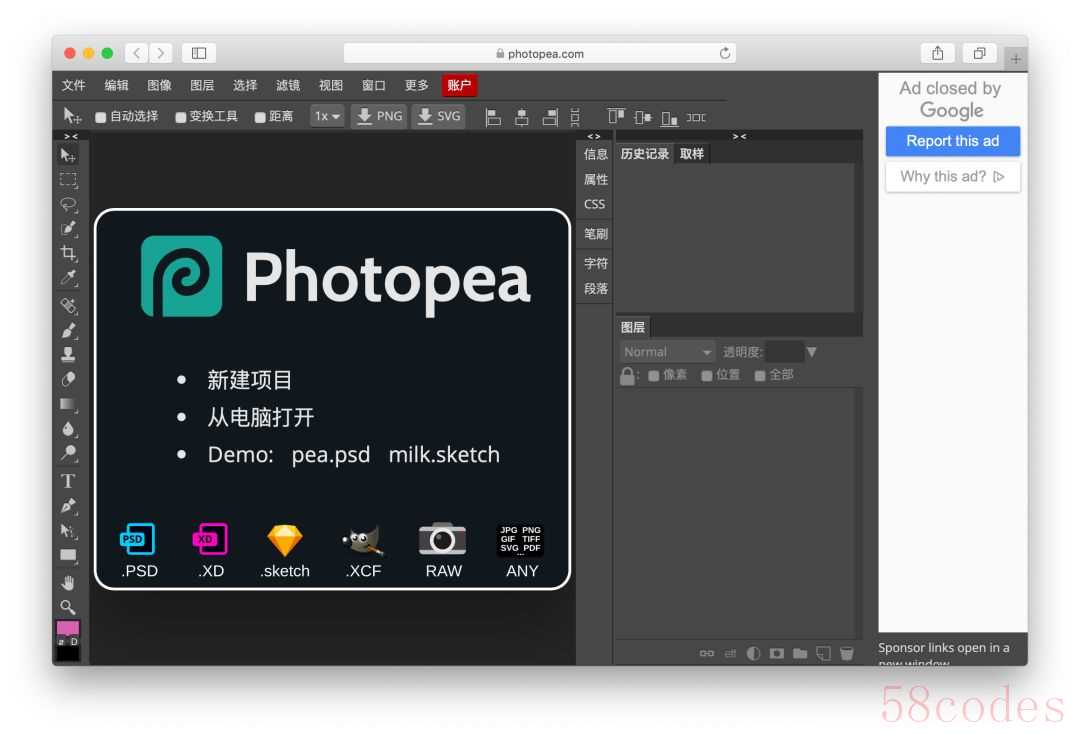
Task: Open the 编辑 menu
Action: point(116,85)
